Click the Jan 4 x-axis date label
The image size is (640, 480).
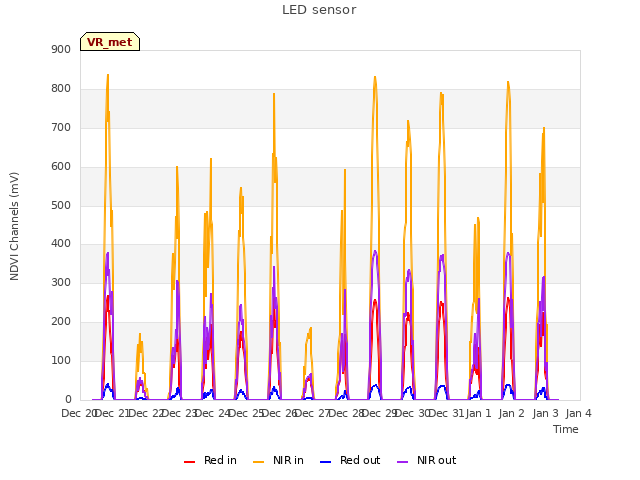[578, 413]
